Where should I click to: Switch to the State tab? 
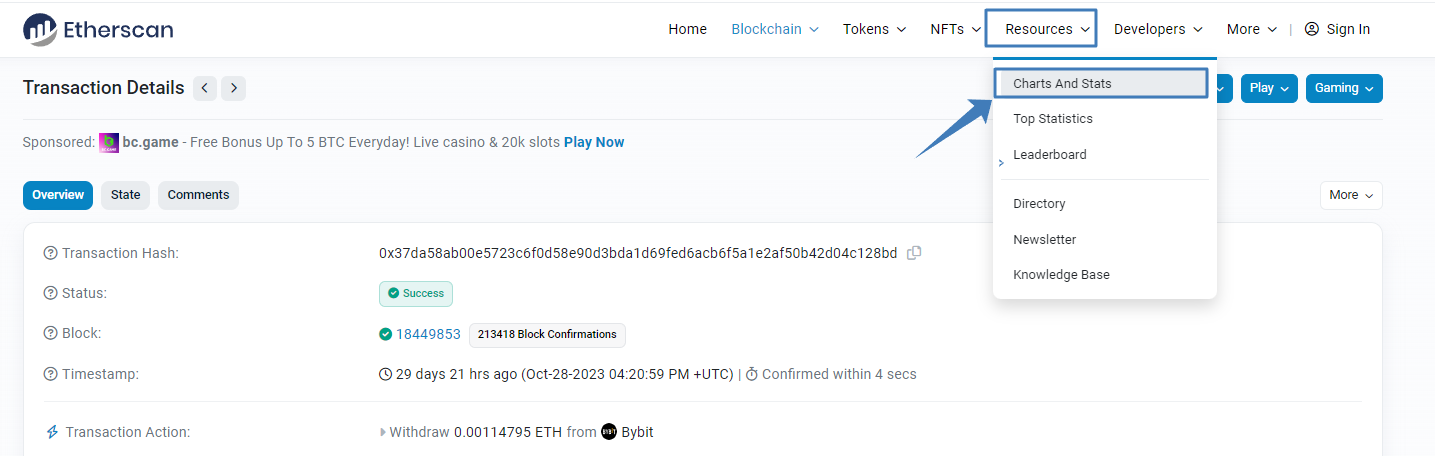(126, 195)
